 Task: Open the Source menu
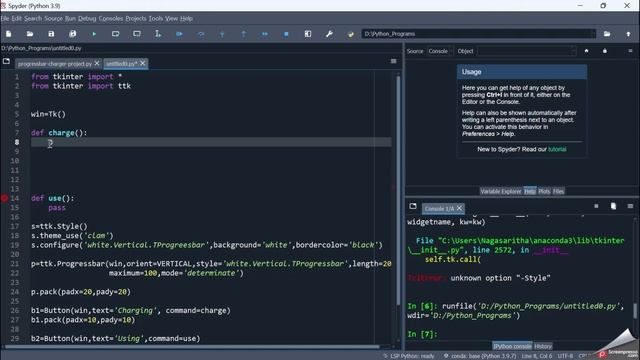click(53, 18)
